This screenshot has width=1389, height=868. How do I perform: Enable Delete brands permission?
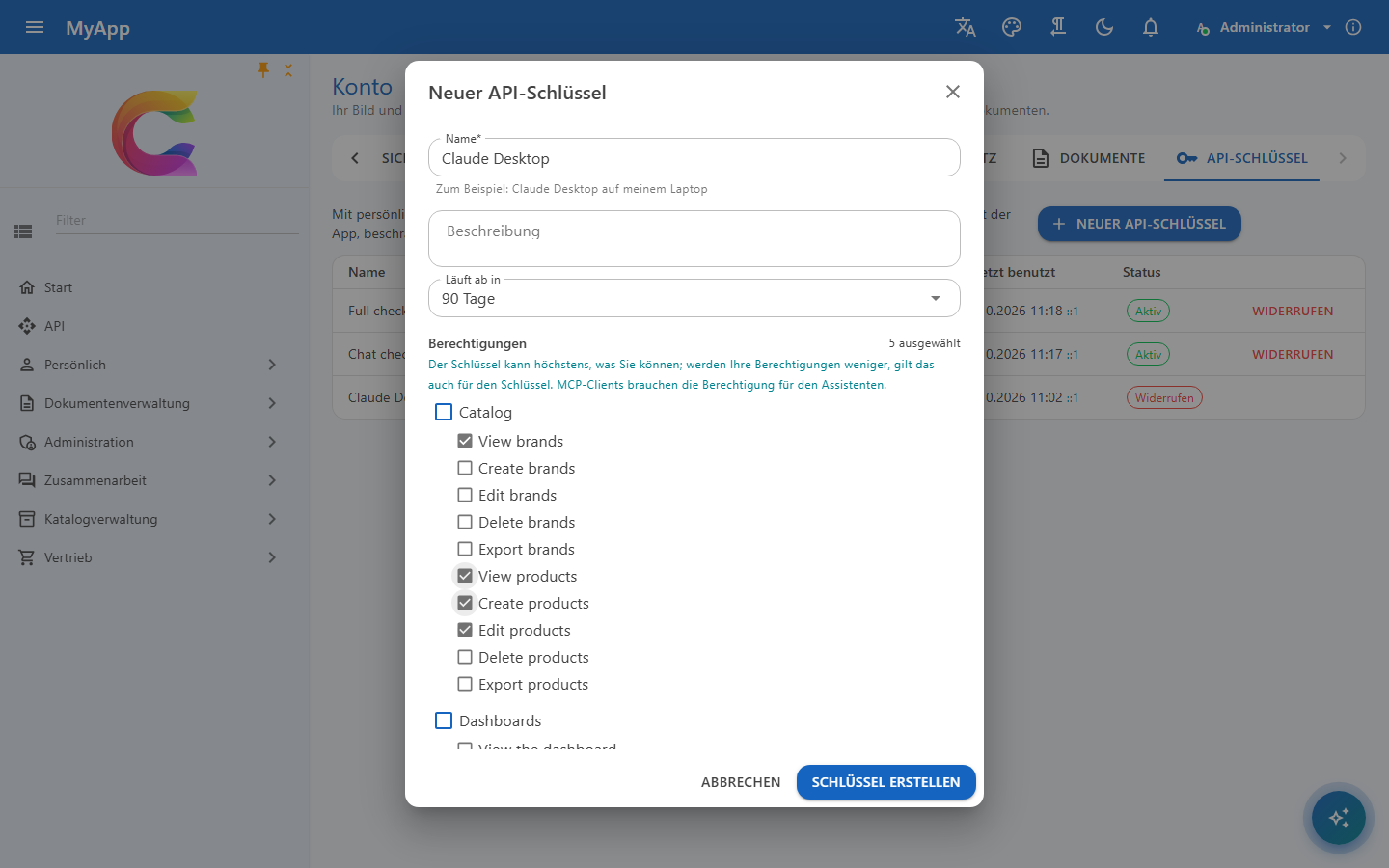coord(465,522)
